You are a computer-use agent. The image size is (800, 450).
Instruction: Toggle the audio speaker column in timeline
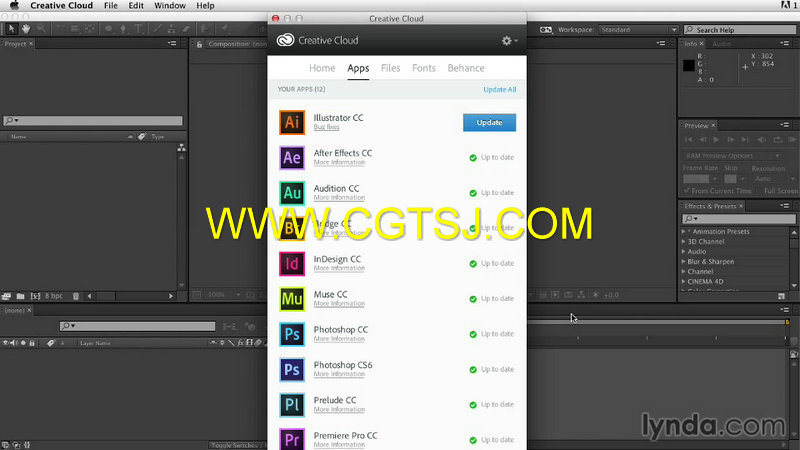13,343
